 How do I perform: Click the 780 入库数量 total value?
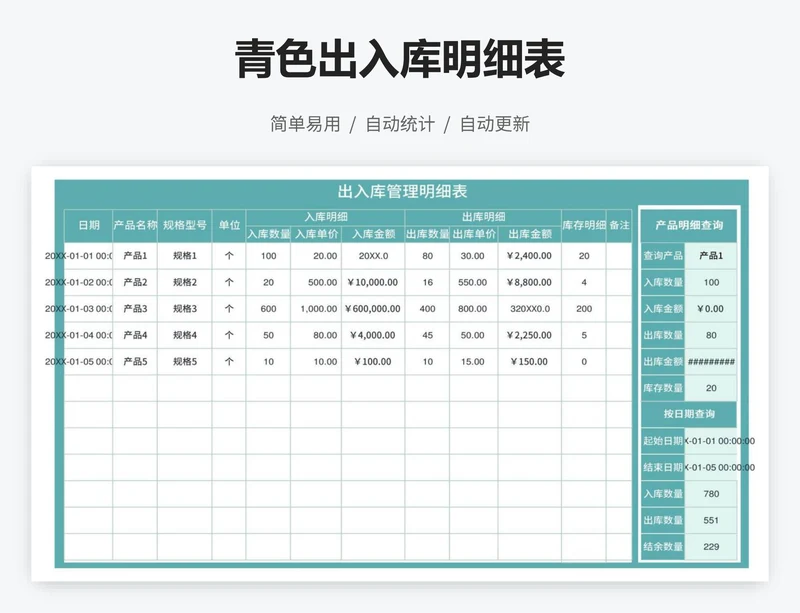(x=711, y=494)
